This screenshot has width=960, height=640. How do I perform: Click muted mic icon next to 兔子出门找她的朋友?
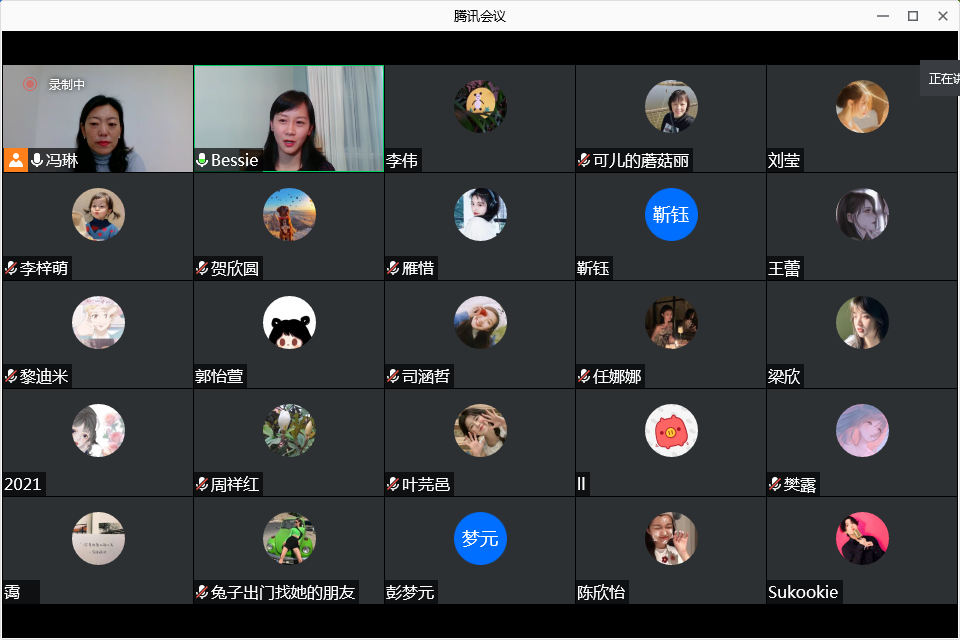[202, 592]
